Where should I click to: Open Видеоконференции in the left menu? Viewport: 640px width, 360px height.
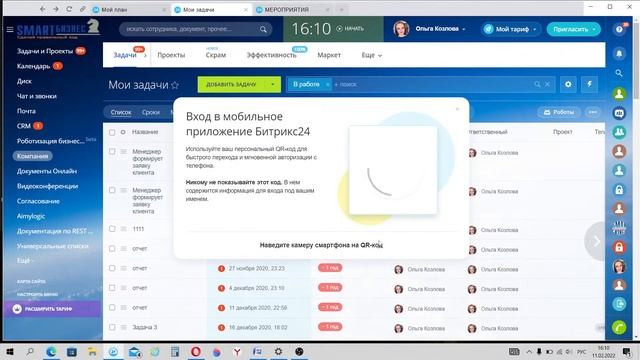(x=47, y=186)
